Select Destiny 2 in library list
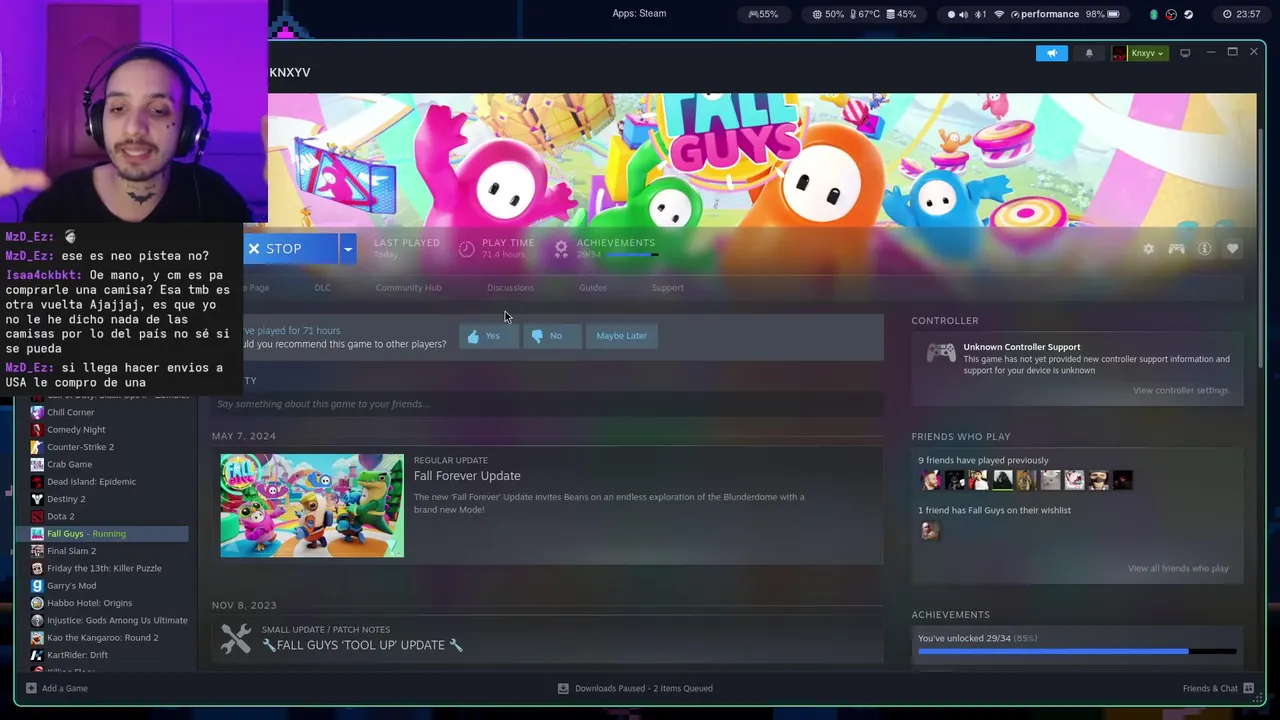Image resolution: width=1280 pixels, height=720 pixels. pos(66,499)
